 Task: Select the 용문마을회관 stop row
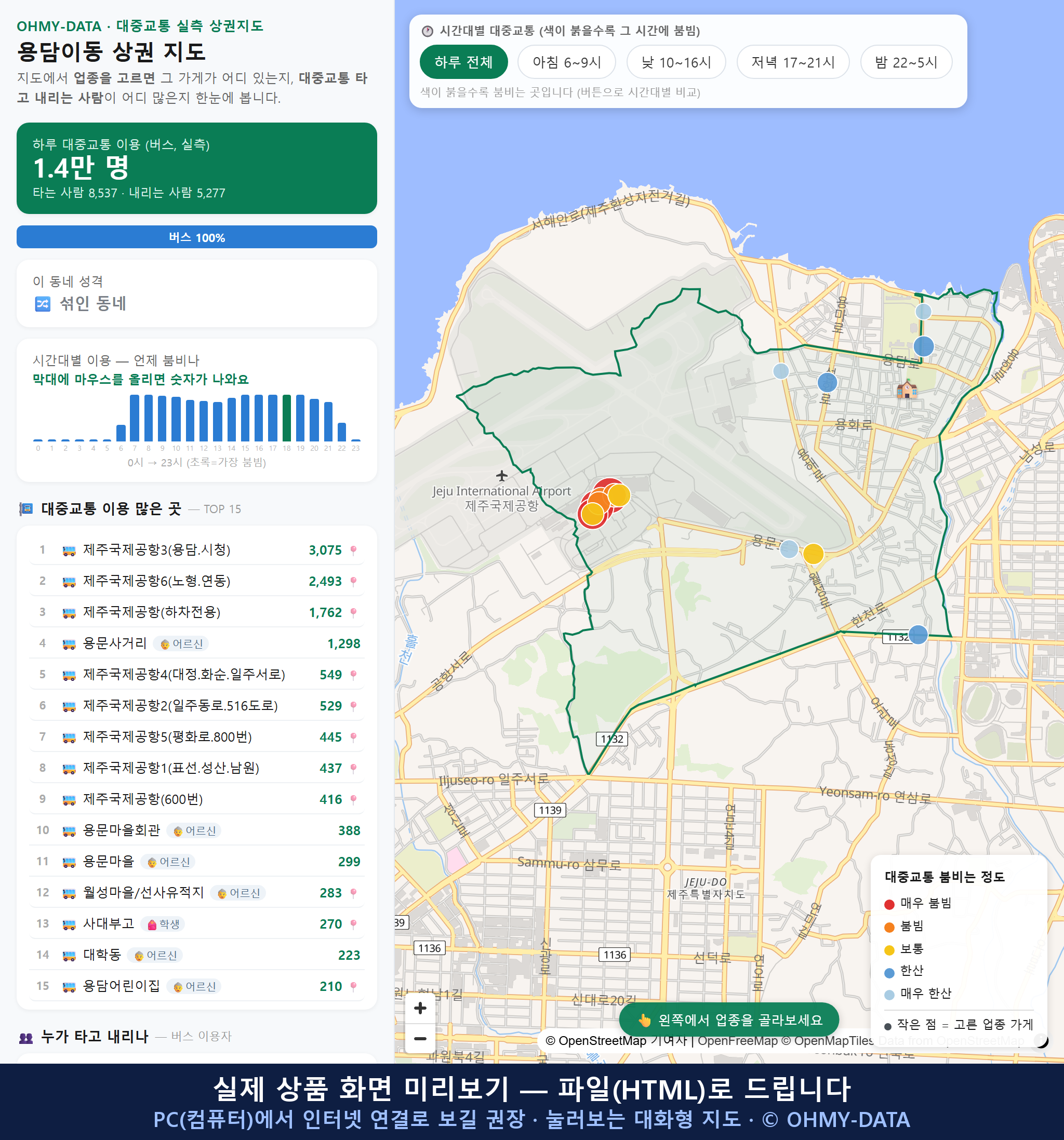coord(197,830)
